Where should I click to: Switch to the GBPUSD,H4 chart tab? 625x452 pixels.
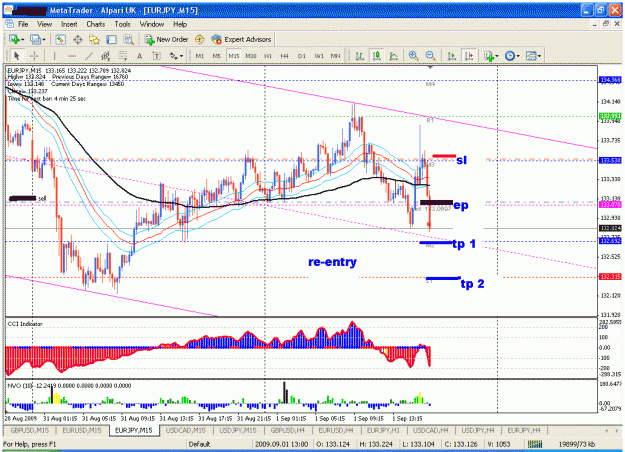click(288, 430)
